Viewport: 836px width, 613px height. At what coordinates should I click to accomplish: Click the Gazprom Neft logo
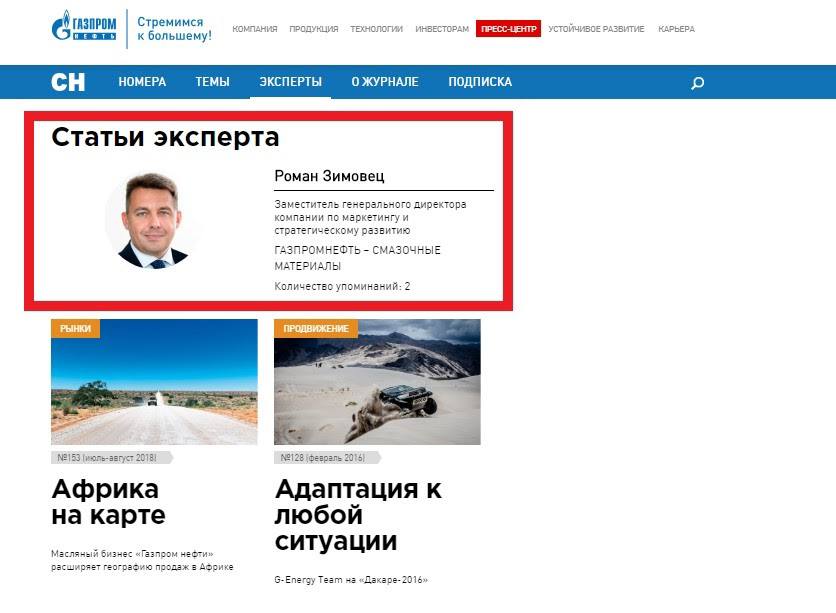click(x=84, y=28)
